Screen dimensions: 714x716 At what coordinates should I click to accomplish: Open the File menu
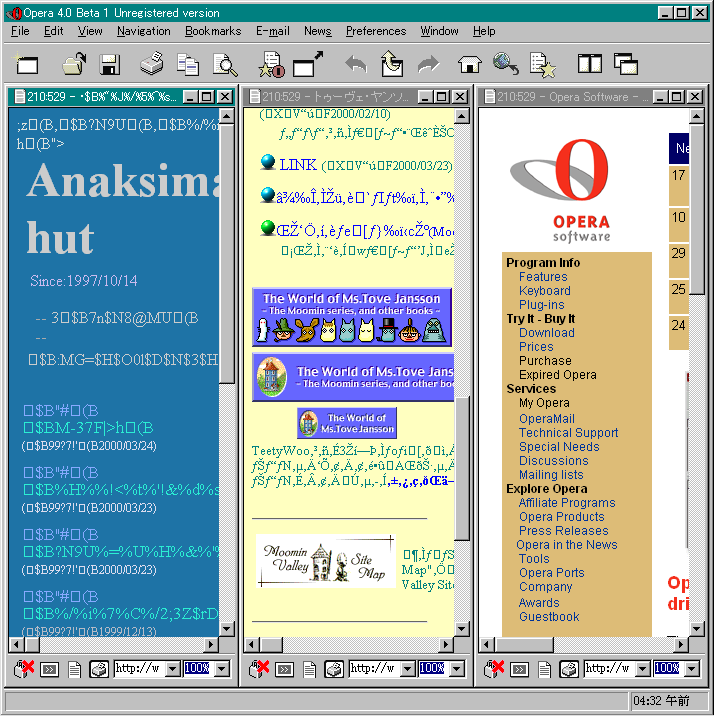(x=20, y=31)
